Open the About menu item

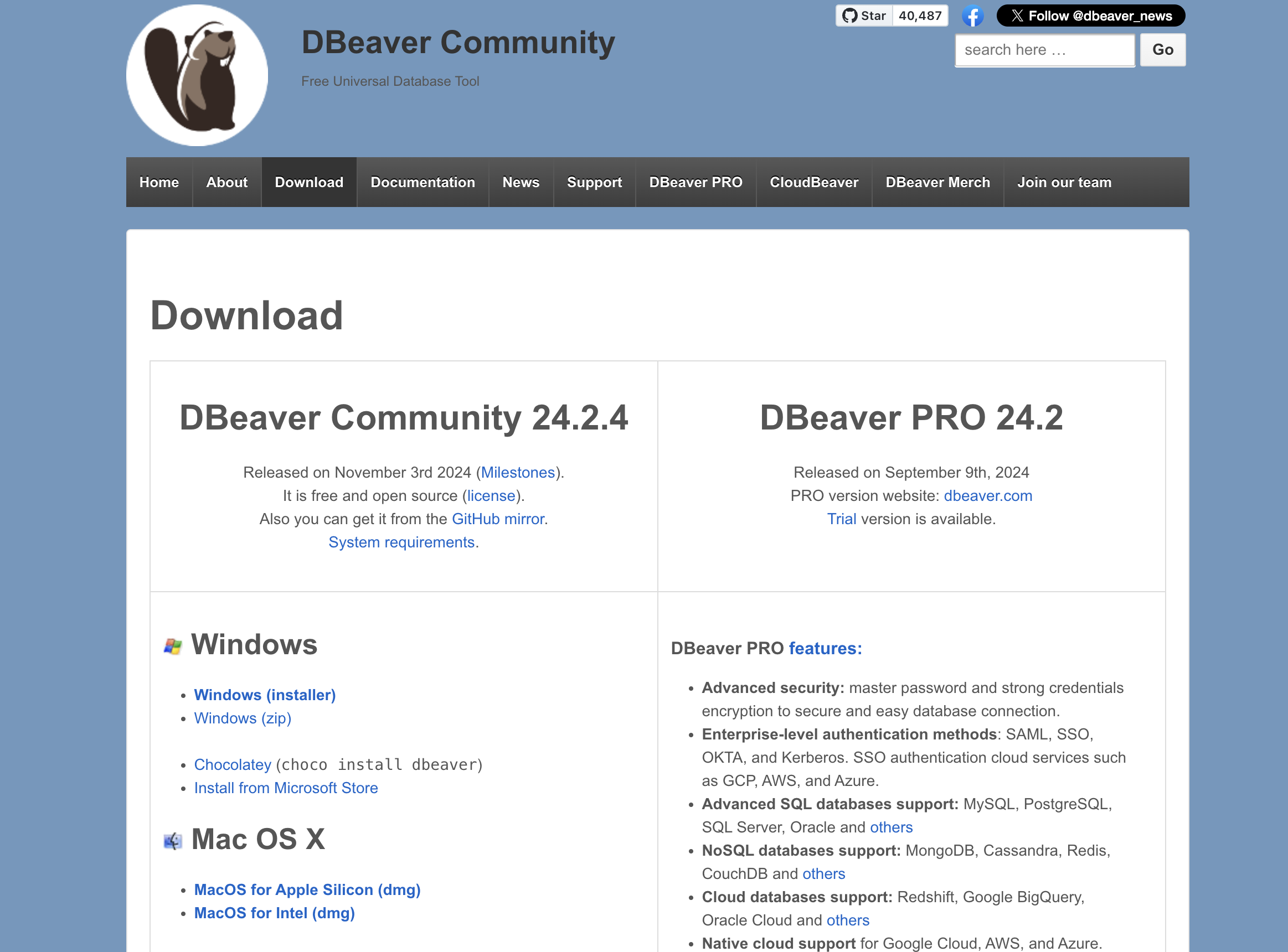pyautogui.click(x=226, y=182)
